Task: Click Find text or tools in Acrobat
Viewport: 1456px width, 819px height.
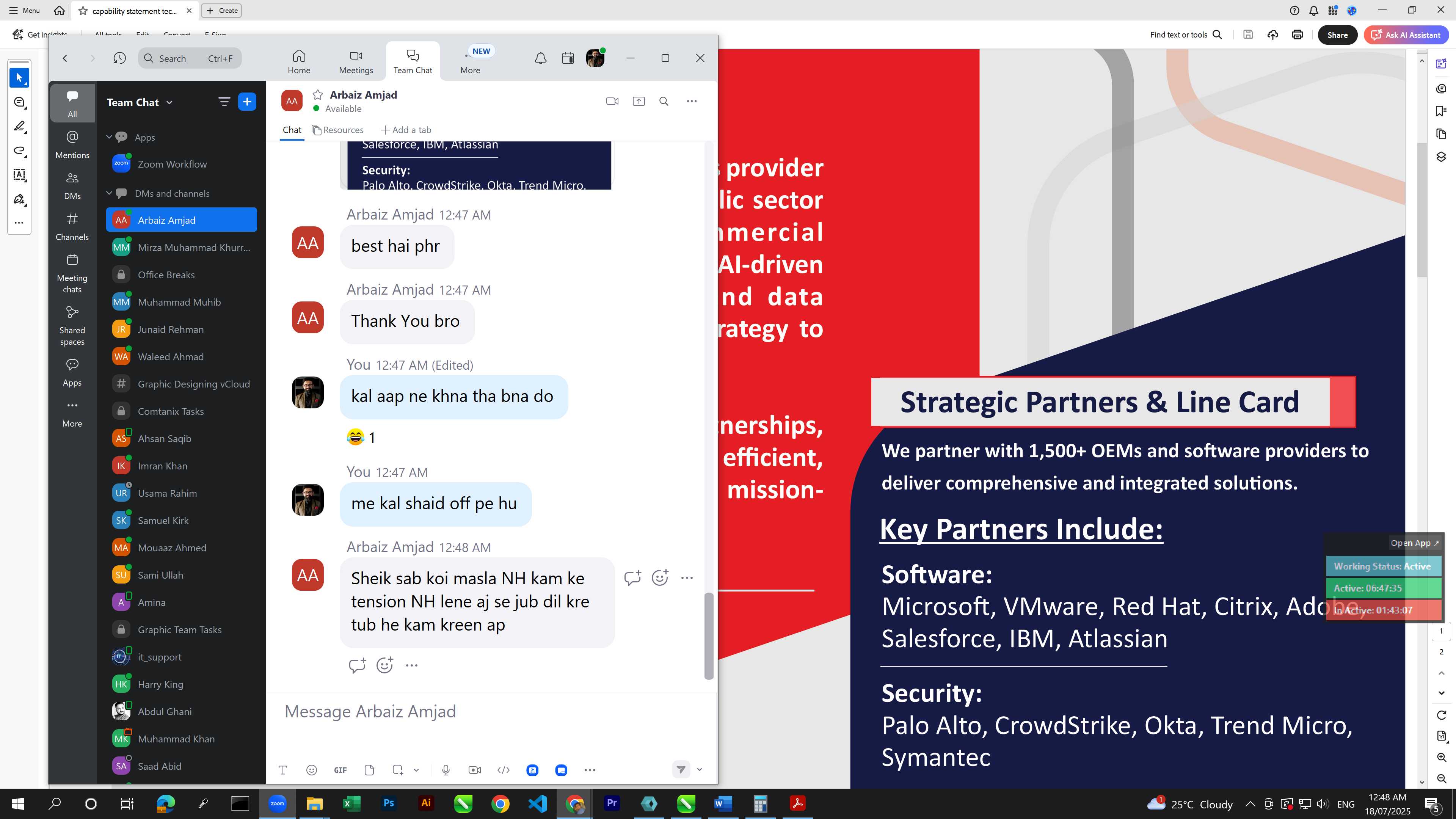Action: coord(1186,35)
